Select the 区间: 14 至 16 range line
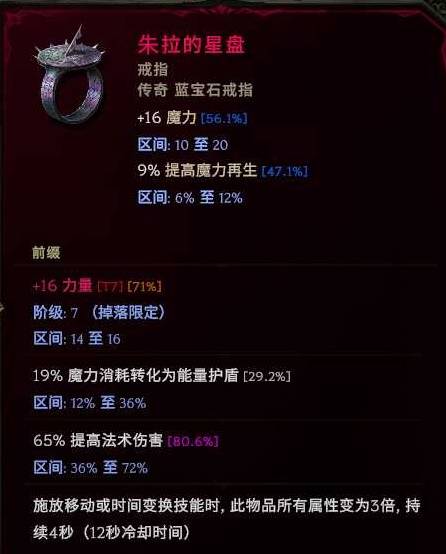 pyautogui.click(x=77, y=339)
